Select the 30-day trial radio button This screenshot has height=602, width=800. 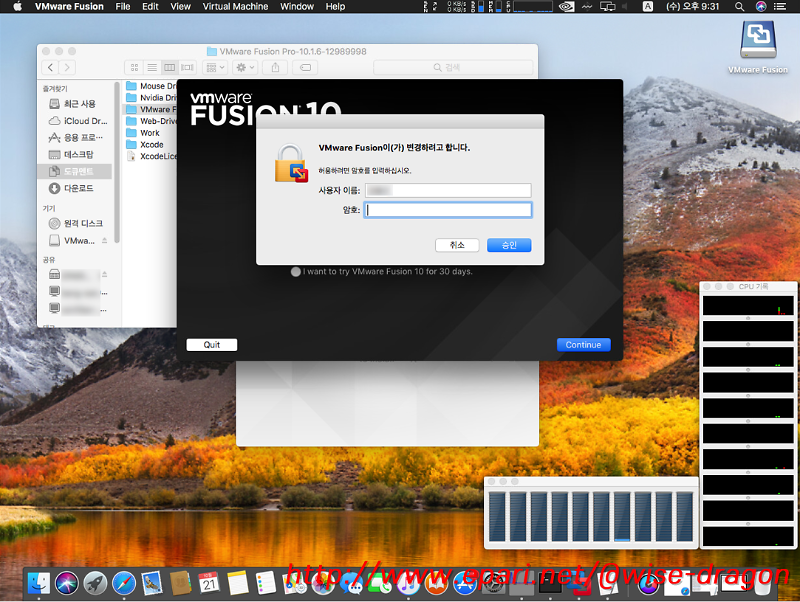pyautogui.click(x=295, y=272)
